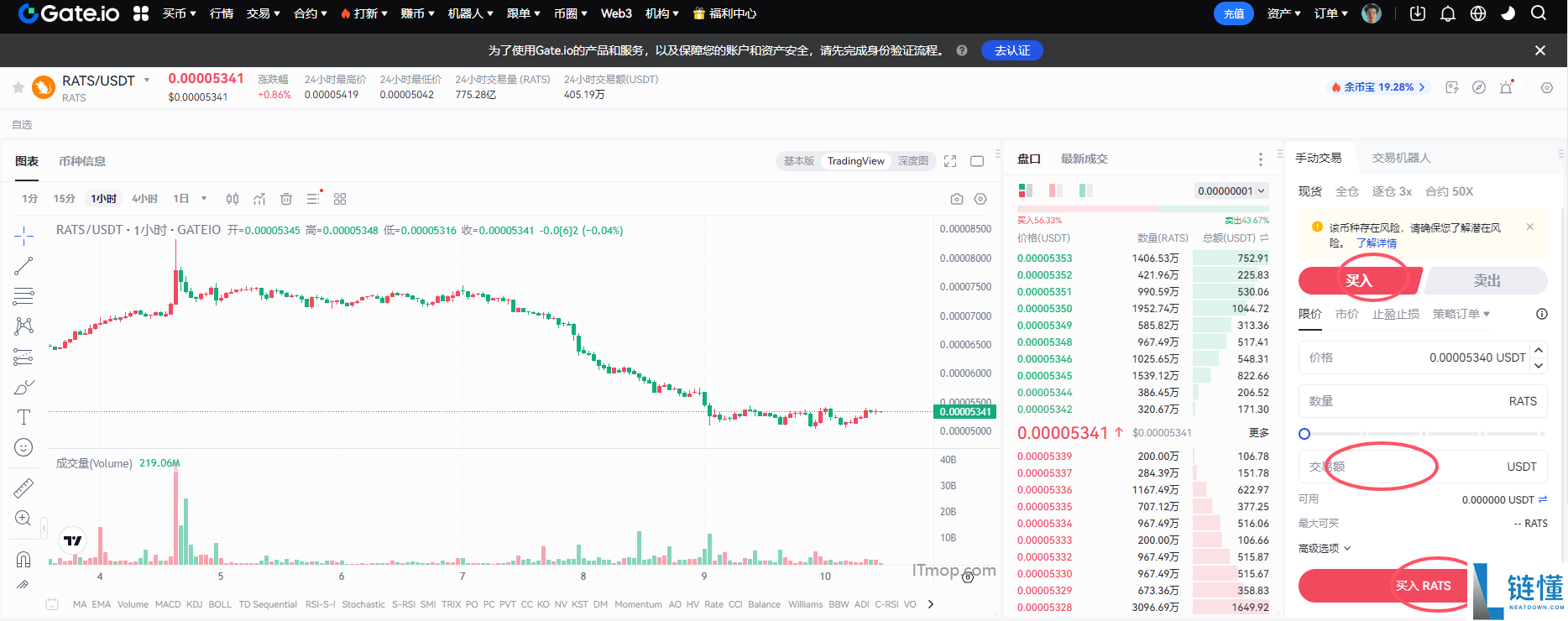Switch chart to 4小时 timeframe
1568x621 pixels.
(x=145, y=199)
